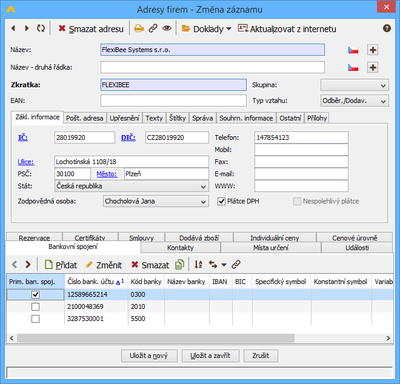
Task: Click the print icon in top toolbar
Action: click(139, 29)
